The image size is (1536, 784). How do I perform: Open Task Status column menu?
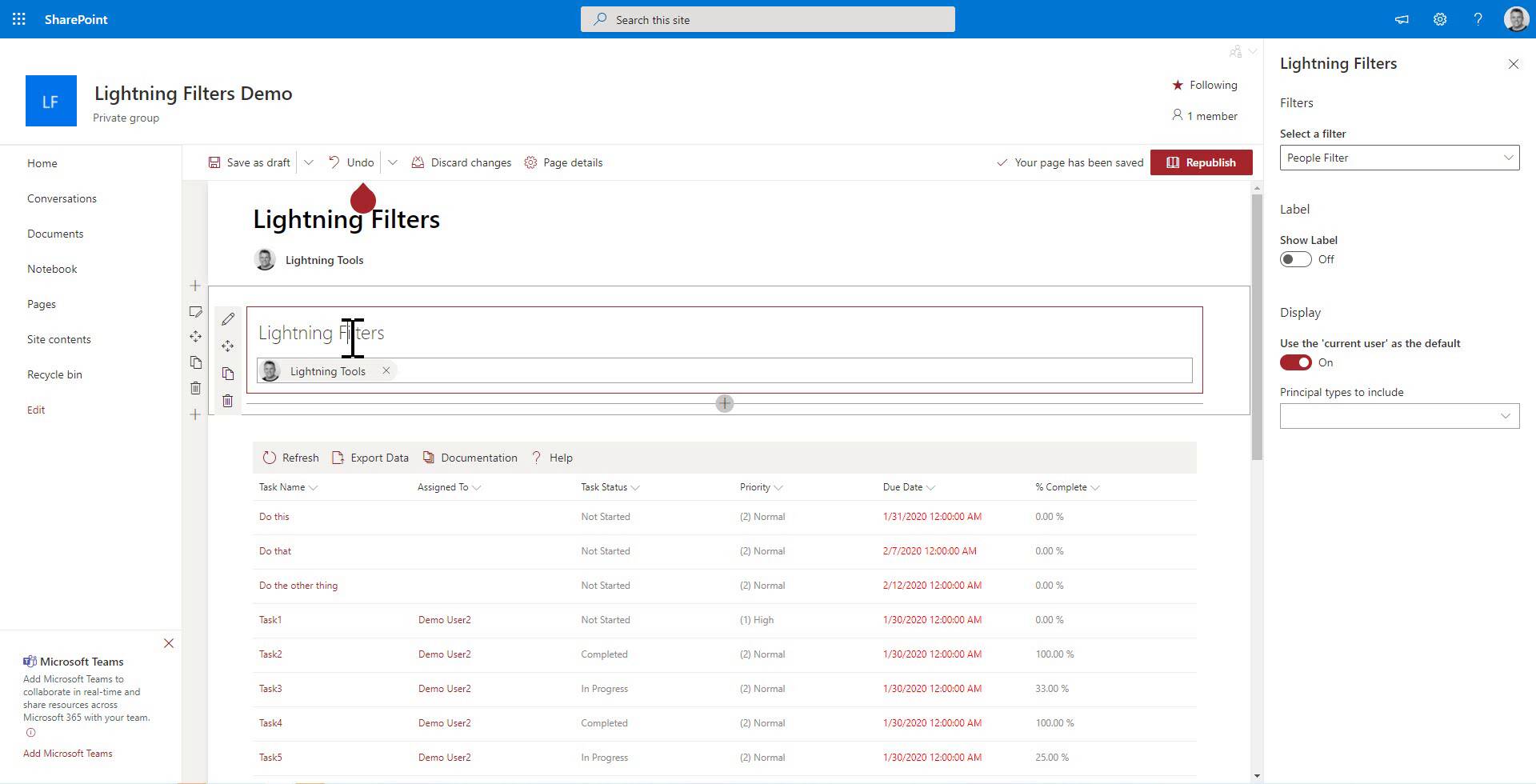610,487
